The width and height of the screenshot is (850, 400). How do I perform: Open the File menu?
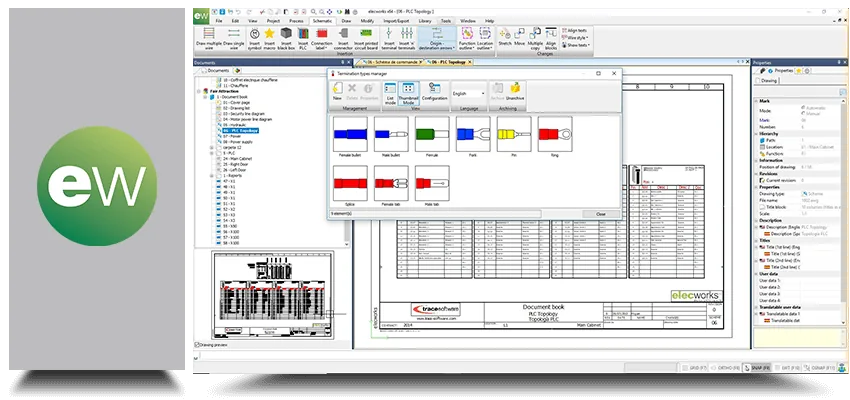(219, 21)
